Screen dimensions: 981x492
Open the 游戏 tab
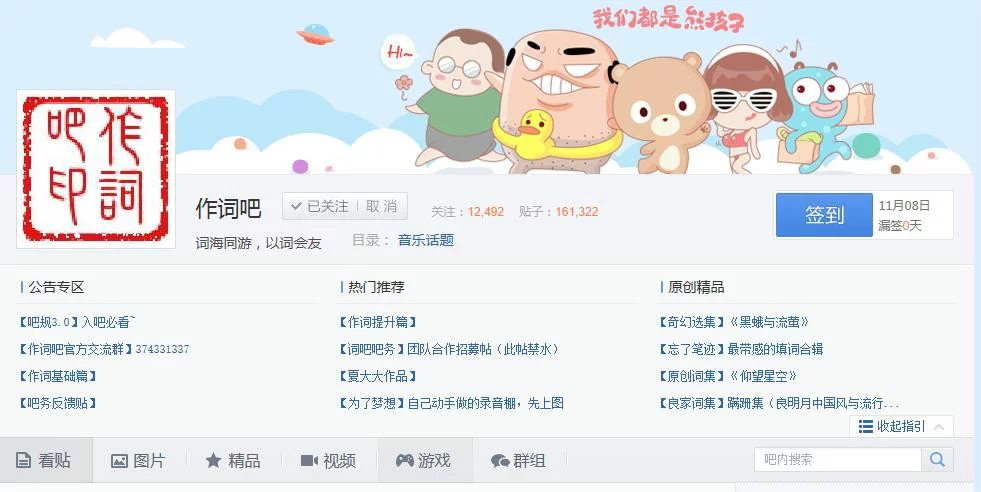click(x=425, y=461)
